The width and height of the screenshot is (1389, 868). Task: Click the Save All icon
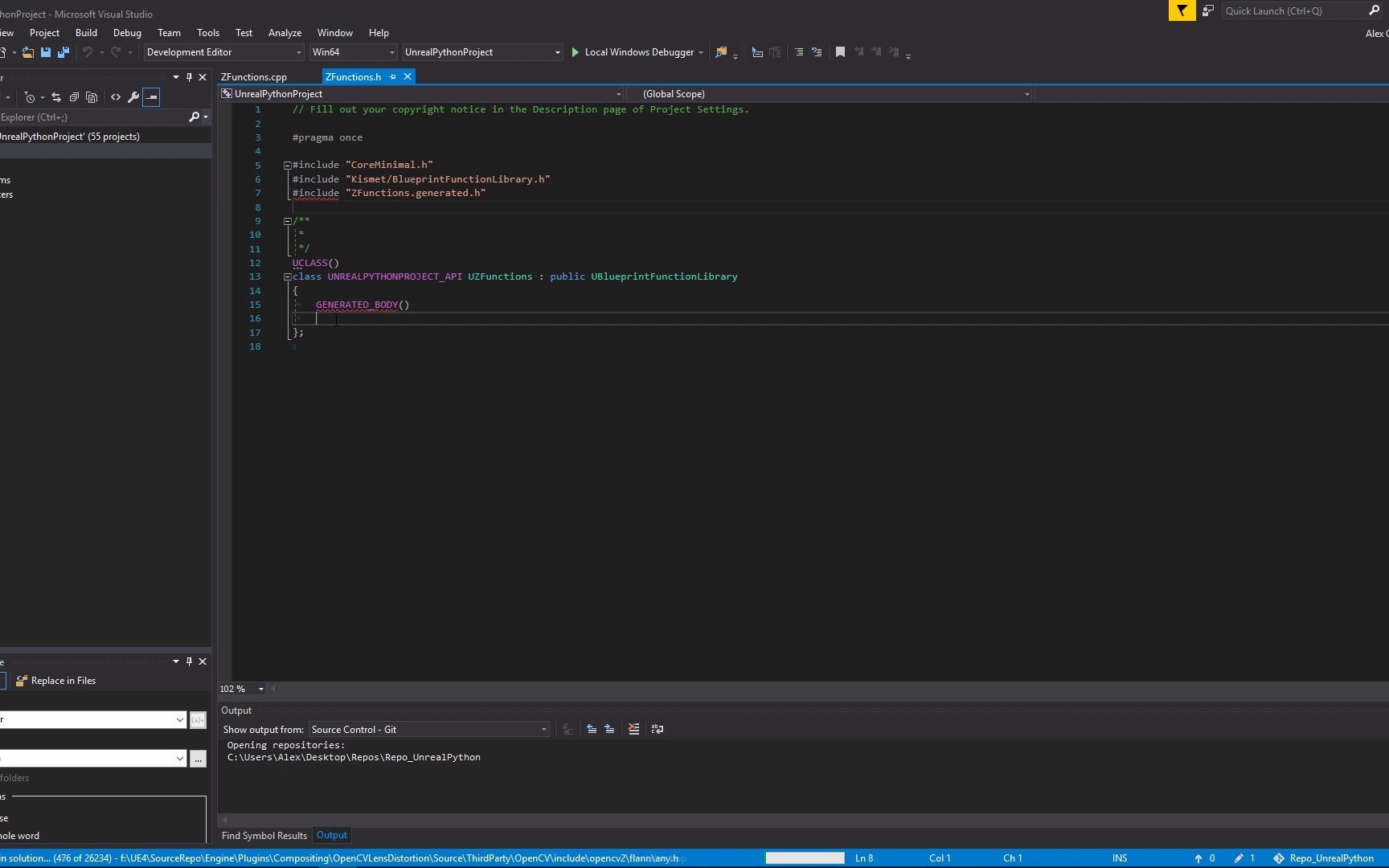click(x=64, y=52)
